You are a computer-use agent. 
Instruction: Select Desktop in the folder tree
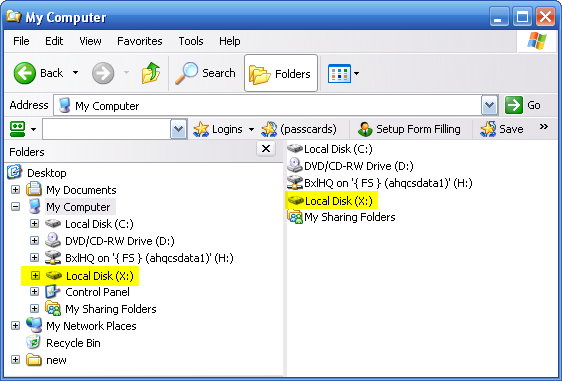click(47, 173)
